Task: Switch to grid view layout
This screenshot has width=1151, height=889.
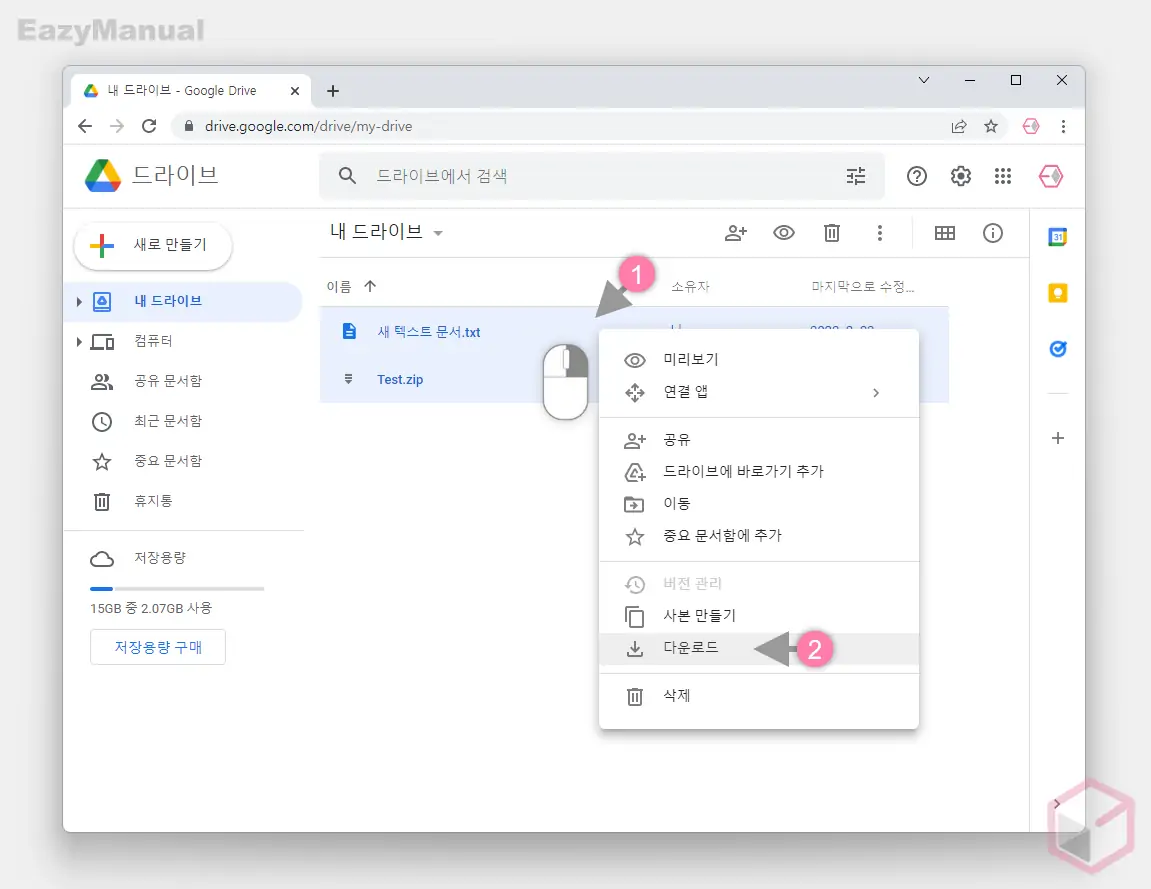Action: click(x=945, y=233)
